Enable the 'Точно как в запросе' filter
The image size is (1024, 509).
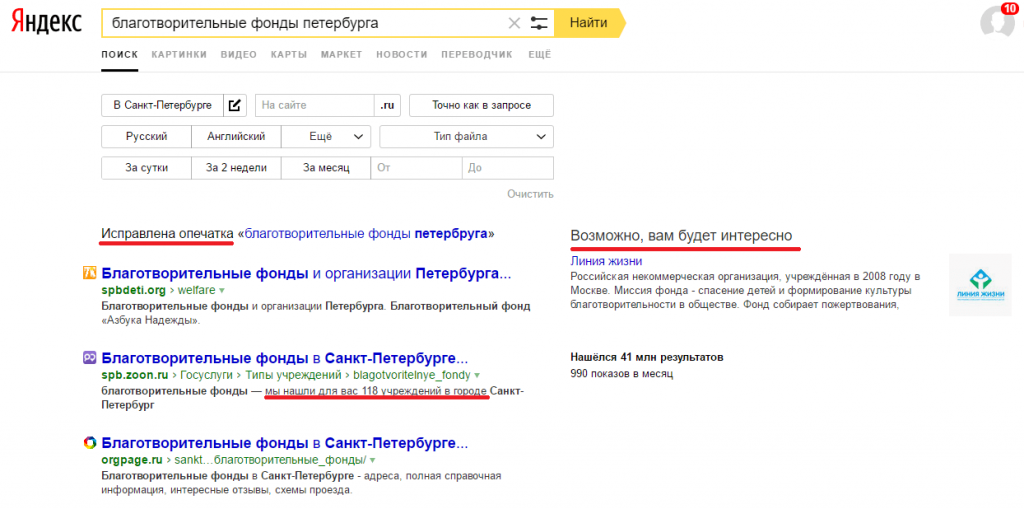[x=481, y=105]
